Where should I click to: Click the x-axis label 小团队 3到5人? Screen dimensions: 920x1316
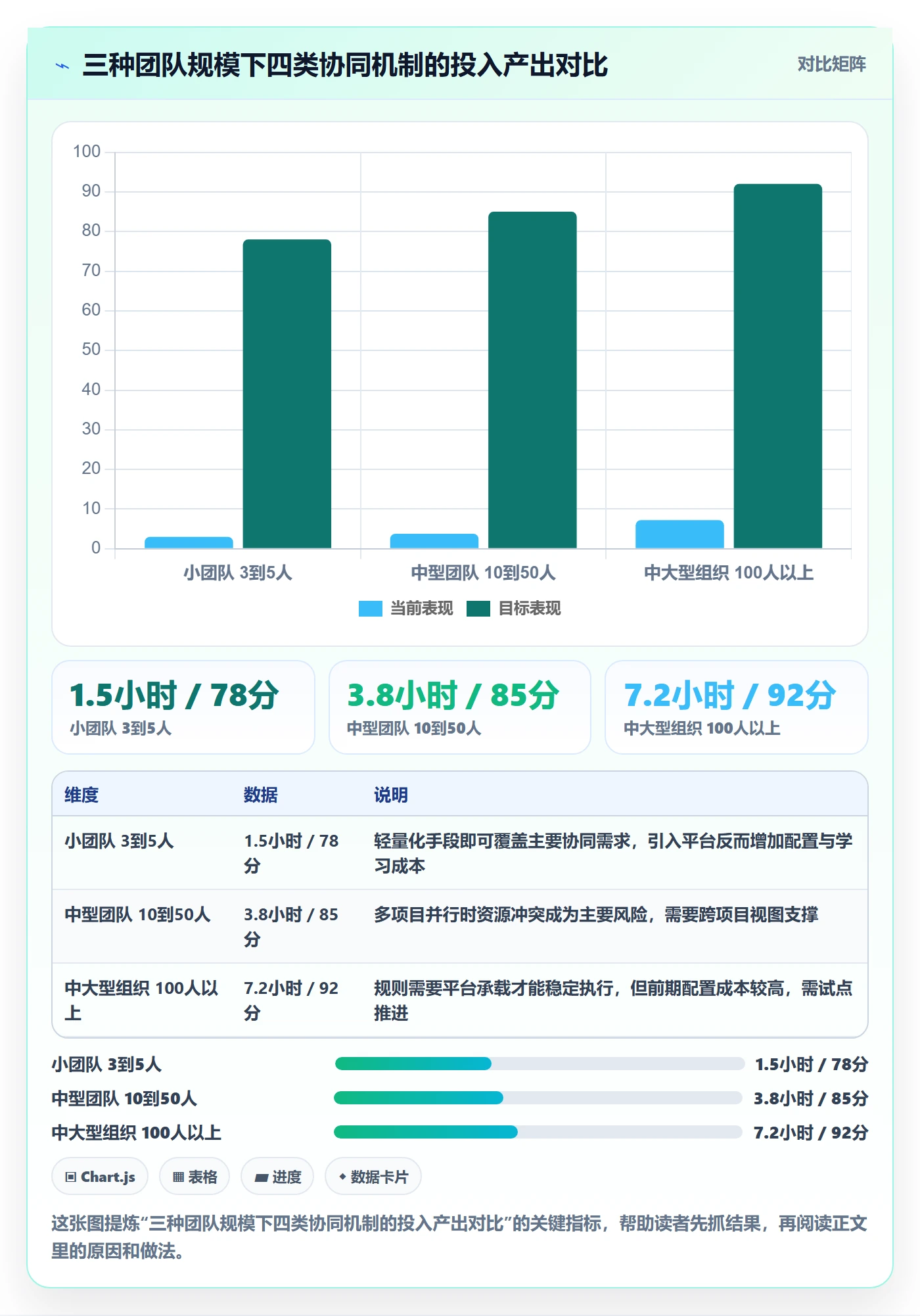(x=238, y=573)
